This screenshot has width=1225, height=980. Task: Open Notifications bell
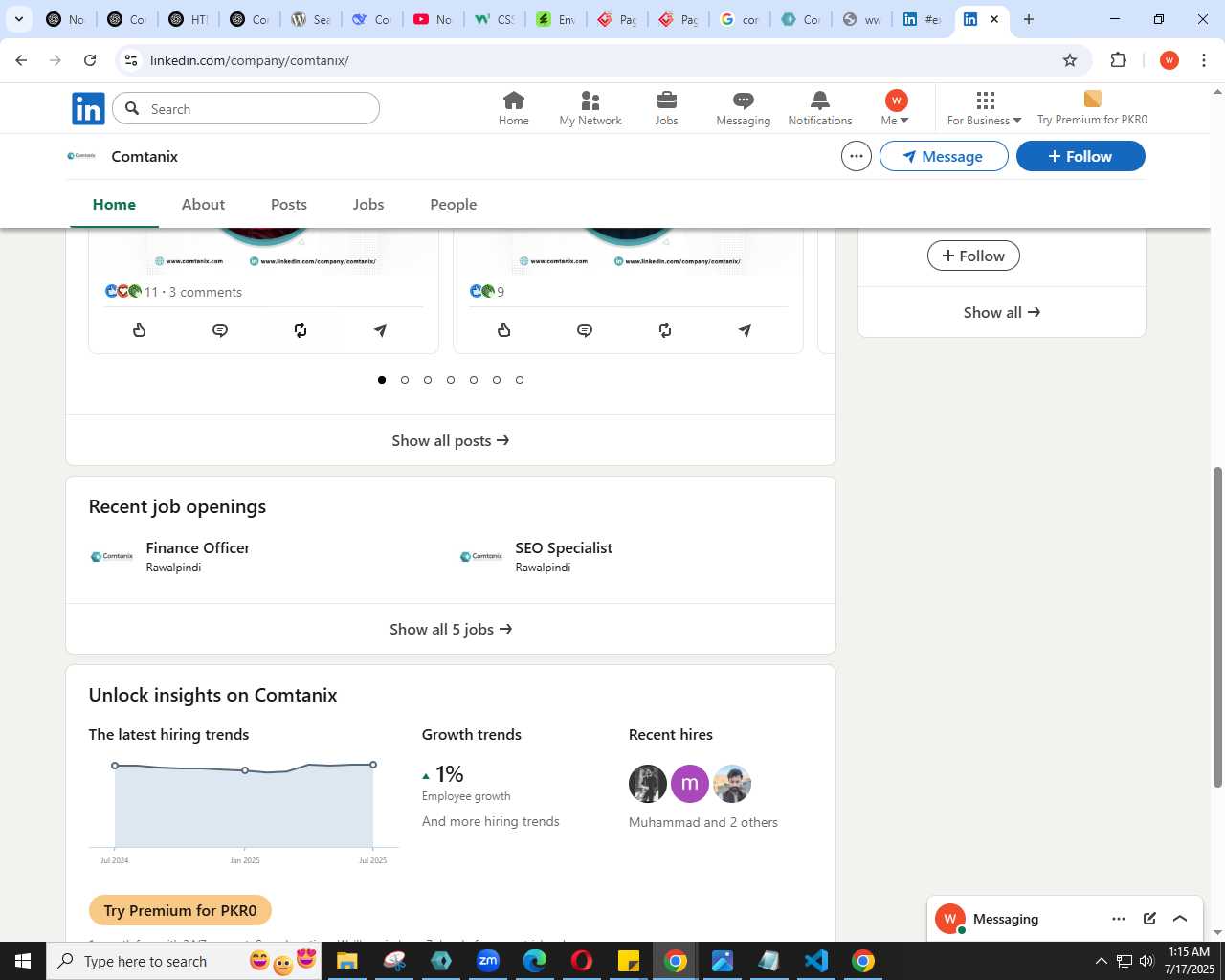coord(820,108)
